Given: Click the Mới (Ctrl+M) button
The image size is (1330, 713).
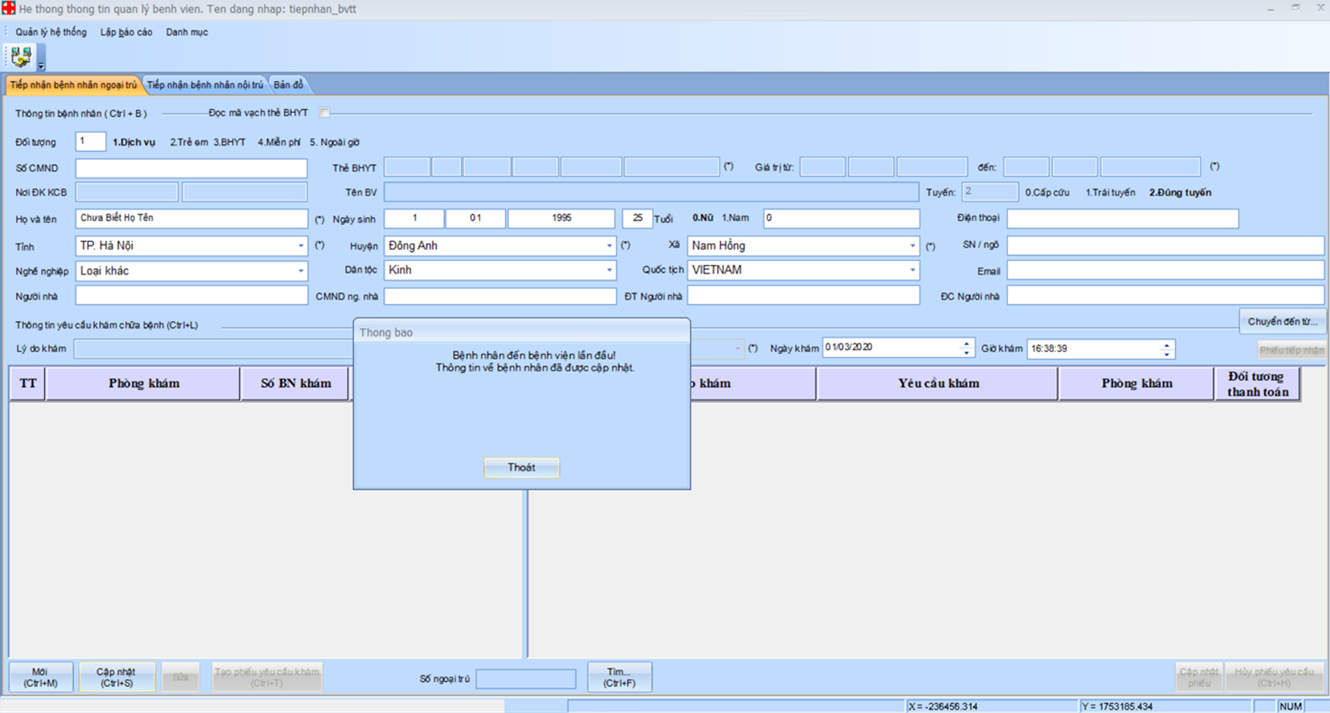Looking at the screenshot, I should click(40, 677).
